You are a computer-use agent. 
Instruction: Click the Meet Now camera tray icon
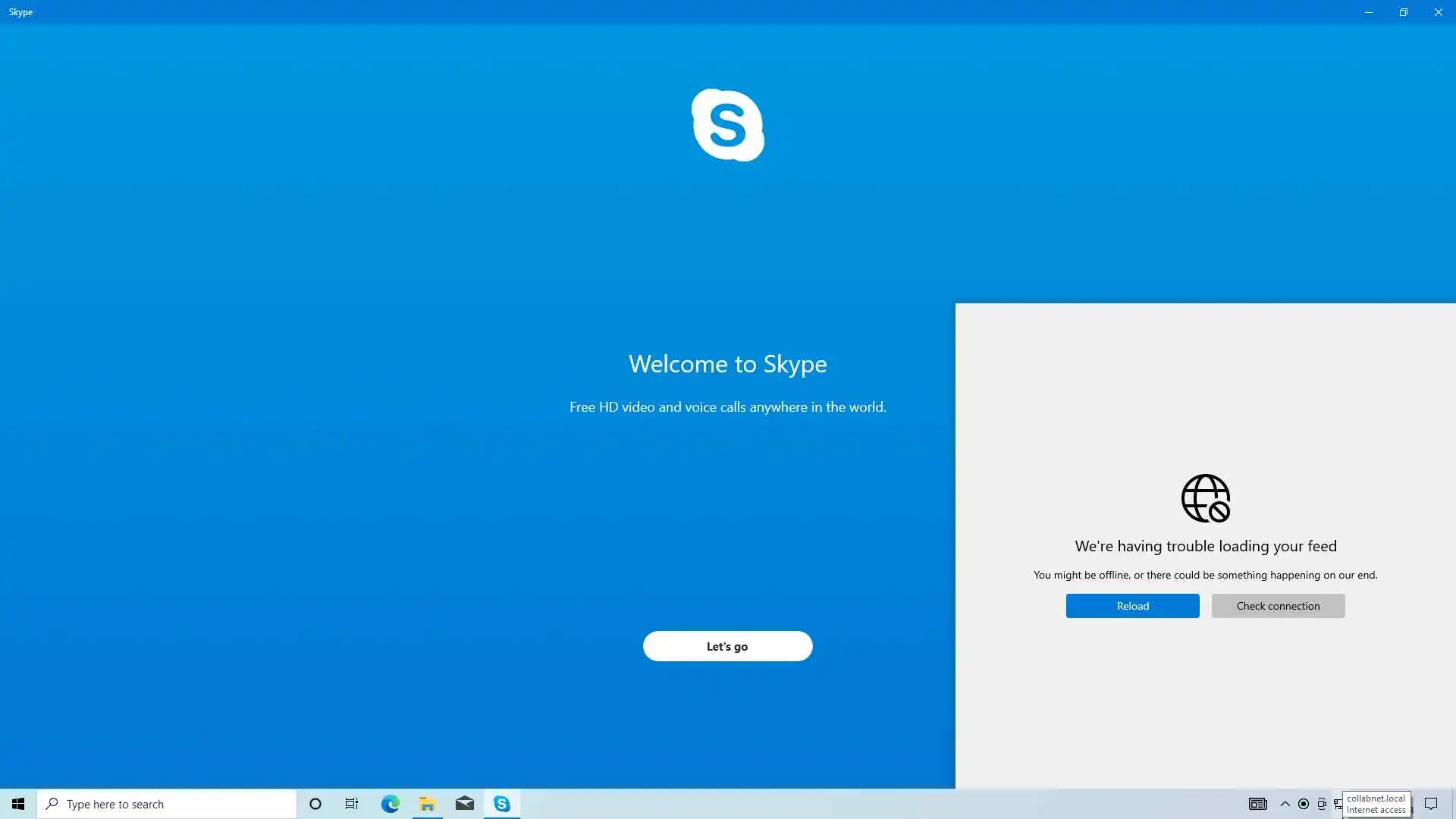point(1322,804)
